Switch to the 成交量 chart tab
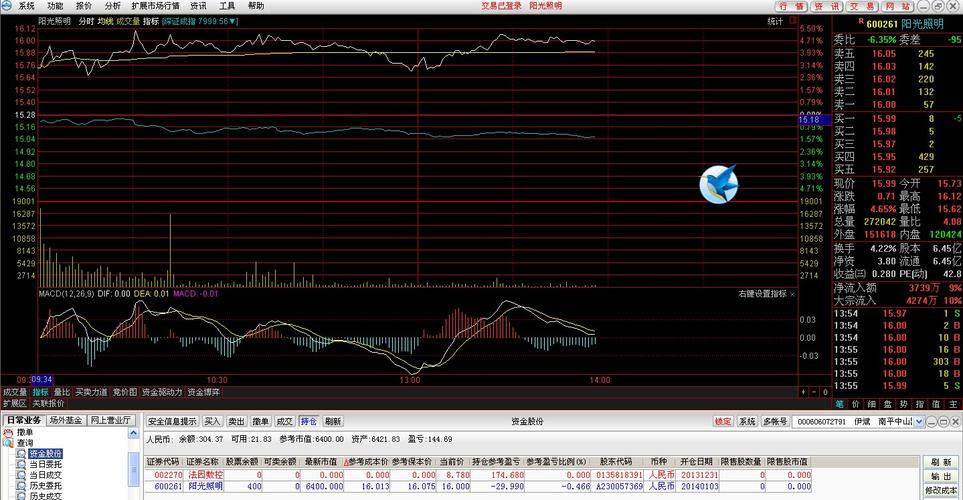 tap(15, 392)
